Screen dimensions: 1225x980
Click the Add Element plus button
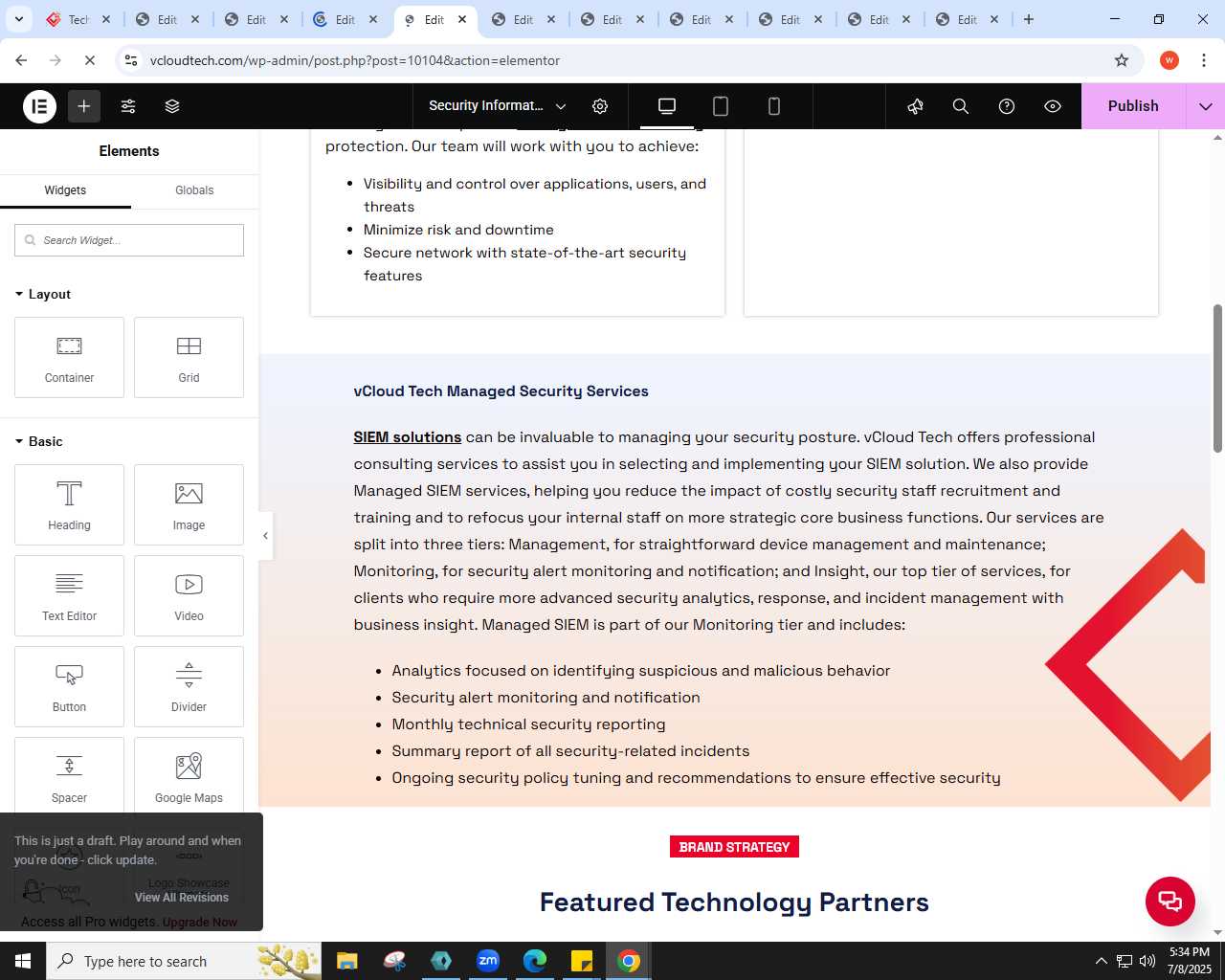tap(84, 106)
